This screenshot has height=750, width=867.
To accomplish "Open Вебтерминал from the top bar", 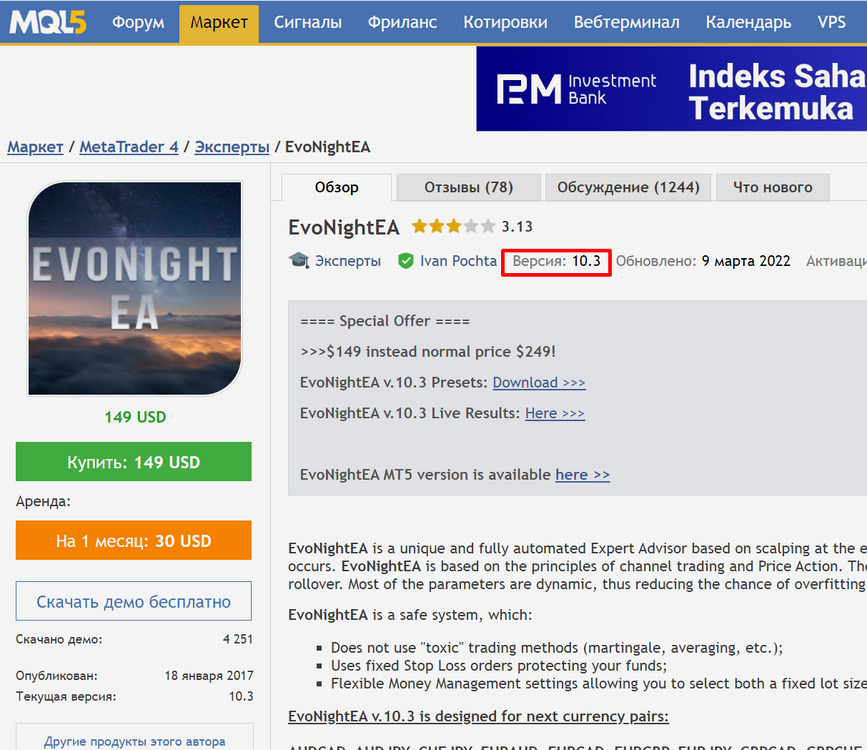I will point(626,22).
